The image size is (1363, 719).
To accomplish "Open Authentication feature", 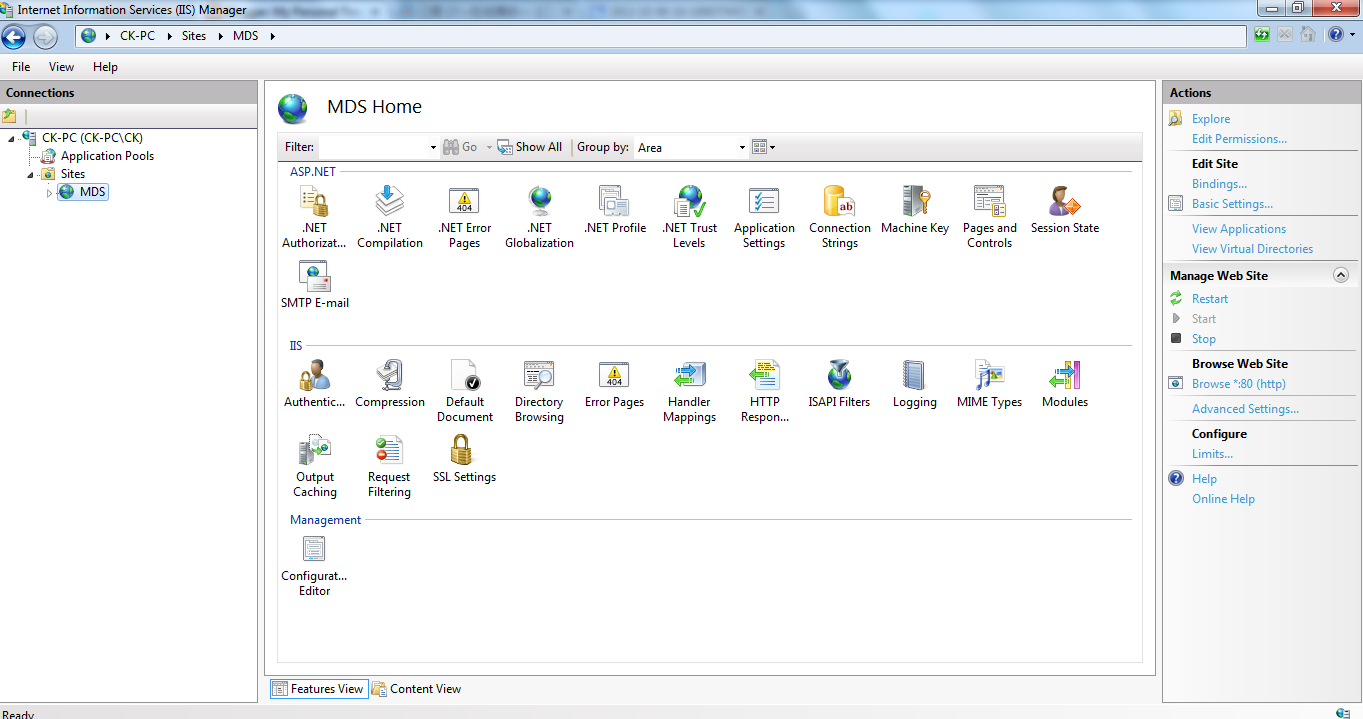I will (315, 384).
